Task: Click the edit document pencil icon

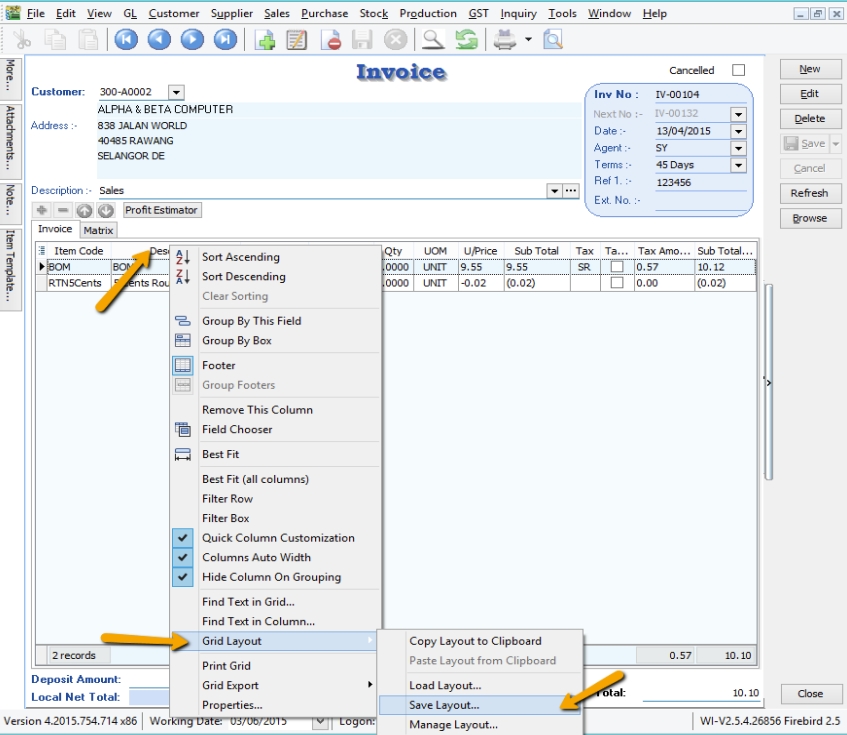Action: pyautogui.click(x=296, y=40)
